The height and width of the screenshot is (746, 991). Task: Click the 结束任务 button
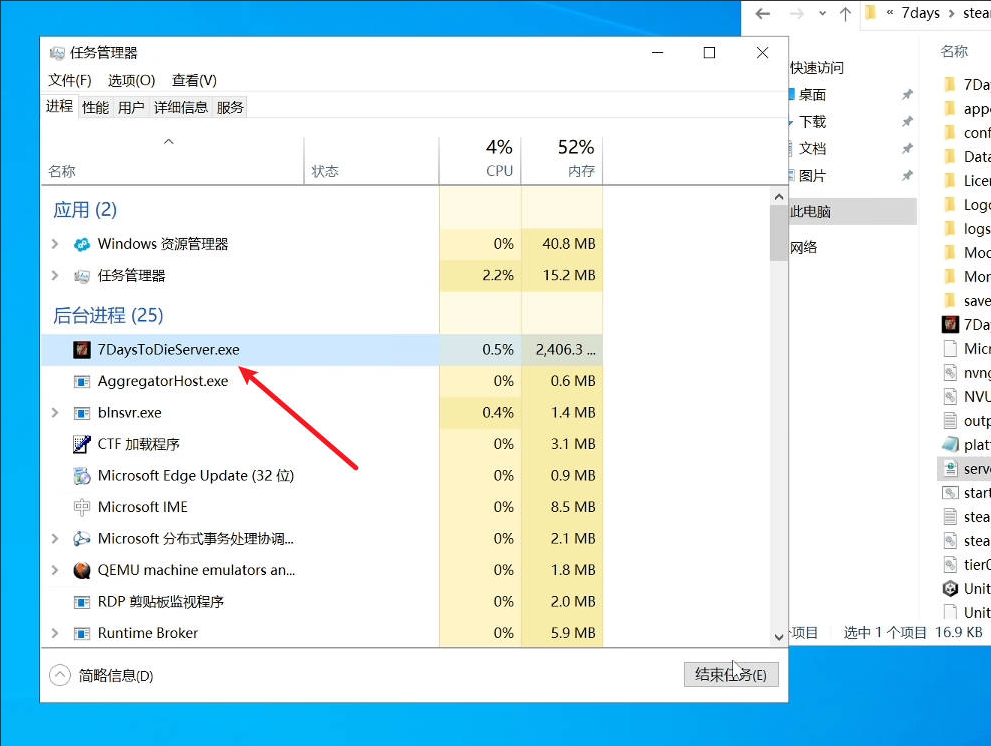(730, 675)
